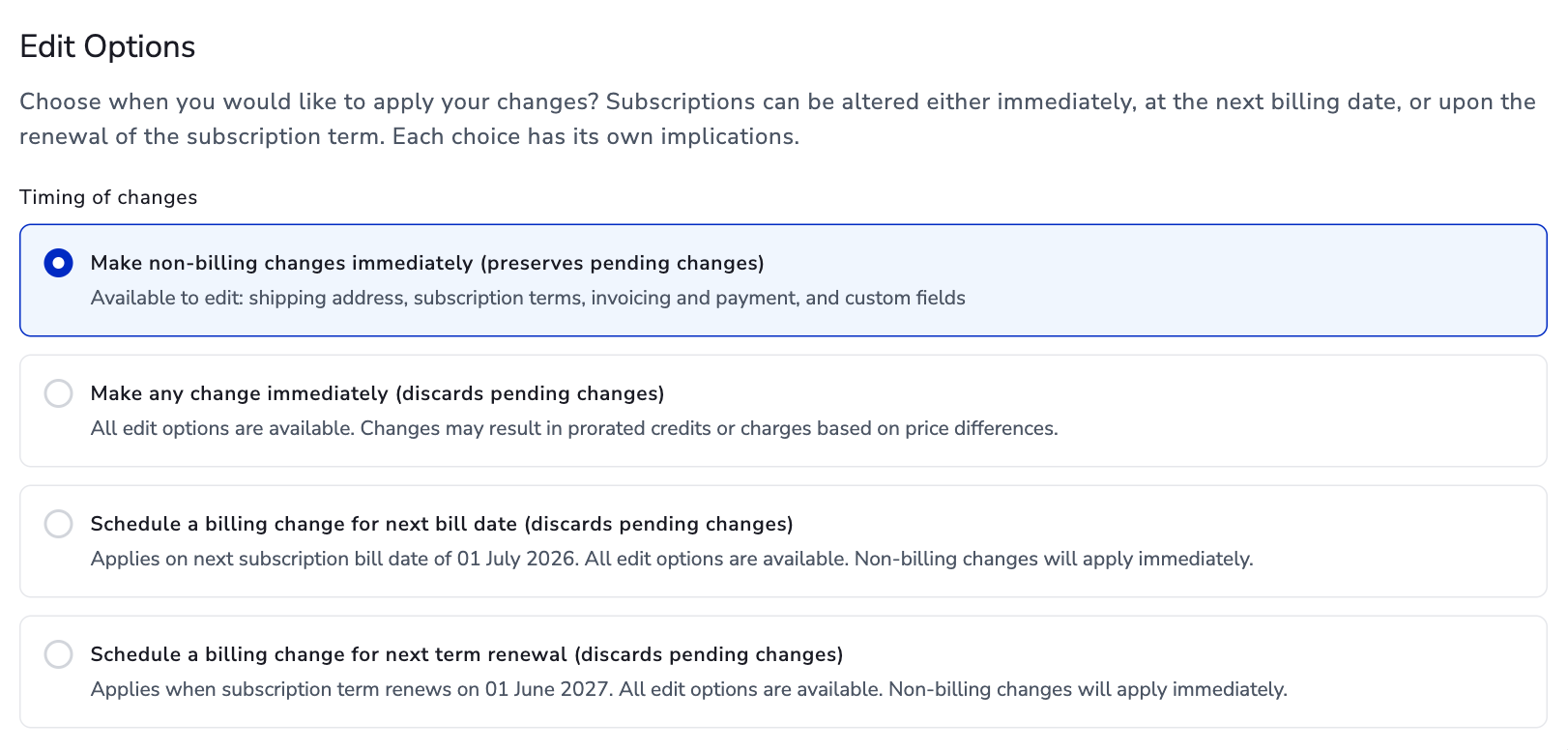Click 'Schedule a billing change for next term renewal' title
Screen dimensions: 1568x750
(330, 654)
